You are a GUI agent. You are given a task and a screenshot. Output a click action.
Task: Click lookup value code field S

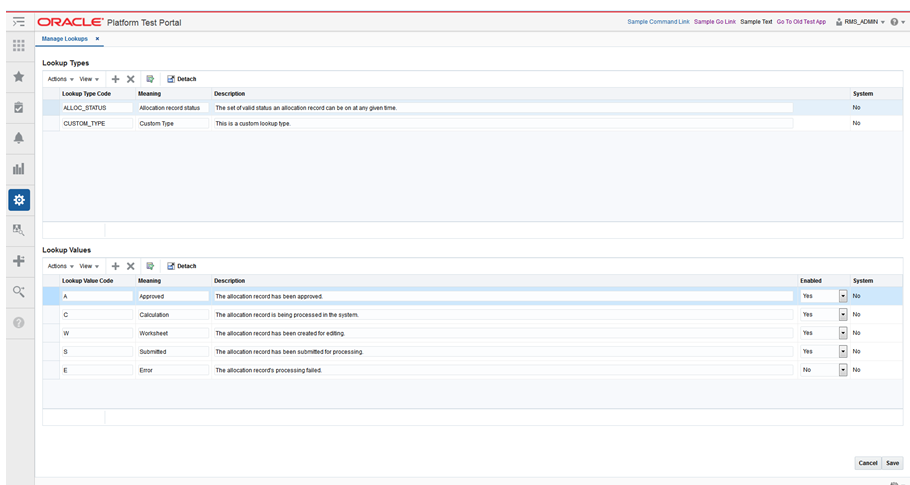point(97,352)
